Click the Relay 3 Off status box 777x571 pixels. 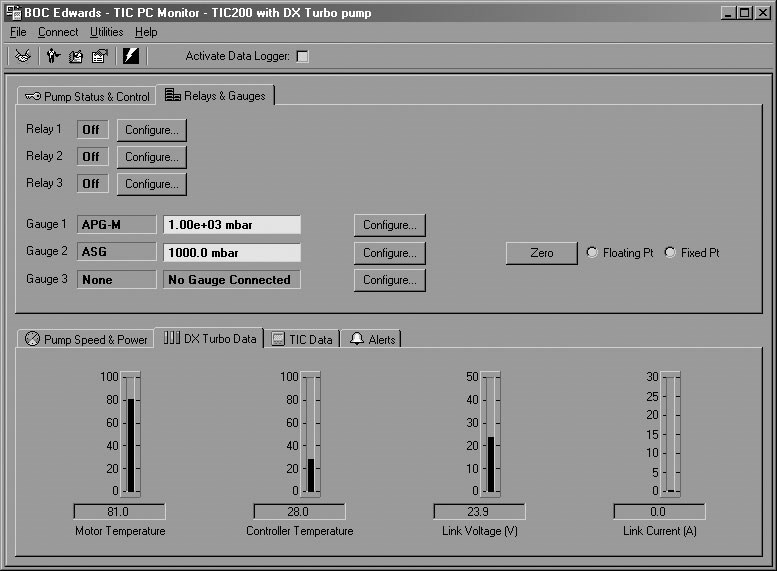click(92, 184)
